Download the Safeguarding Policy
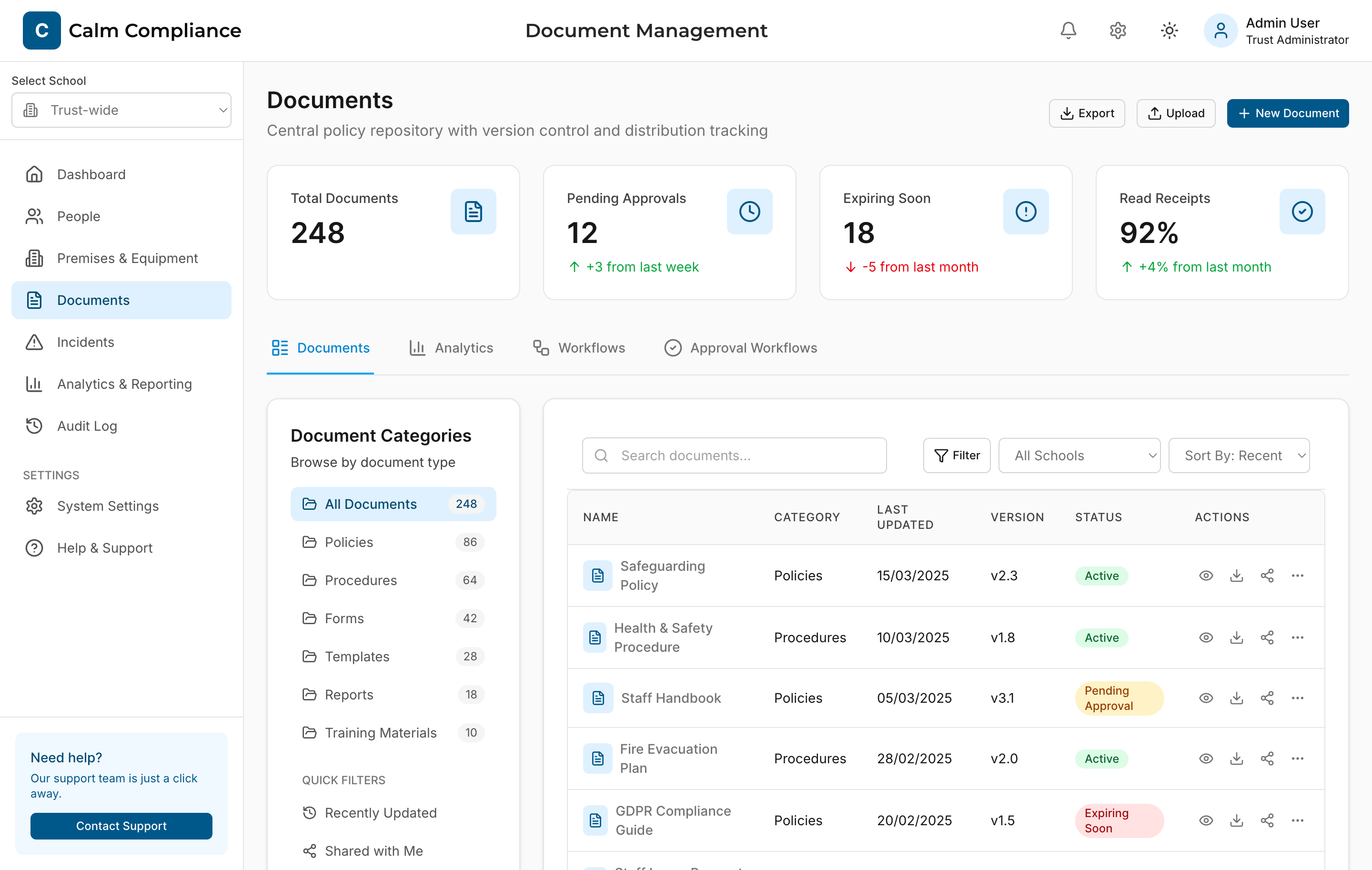The image size is (1372, 870). 1236,576
